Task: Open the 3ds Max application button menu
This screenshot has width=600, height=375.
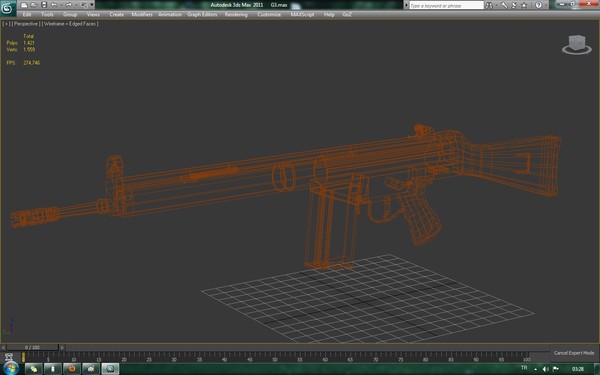Action: point(8,8)
